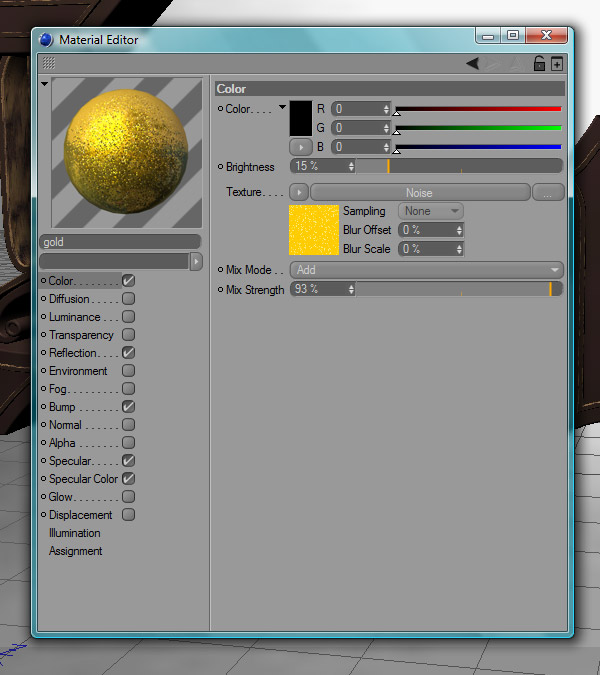Screen dimensions: 600x675
Task: Disable the Reflection checkbox
Action: click(128, 353)
